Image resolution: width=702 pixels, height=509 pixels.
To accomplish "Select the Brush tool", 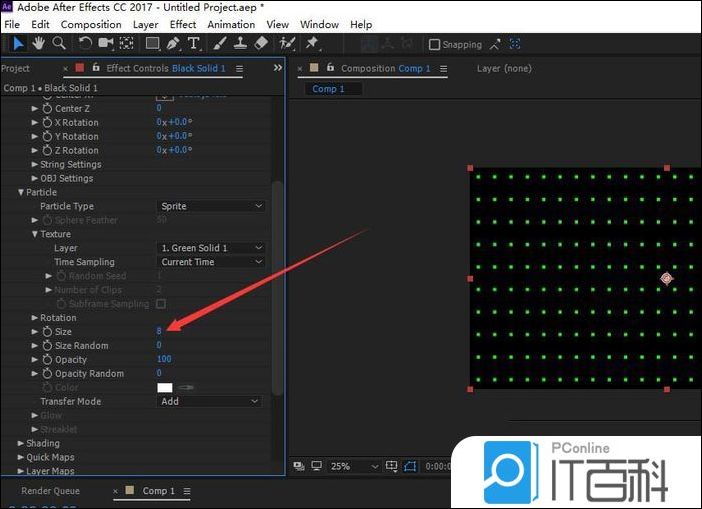I will 219,43.
